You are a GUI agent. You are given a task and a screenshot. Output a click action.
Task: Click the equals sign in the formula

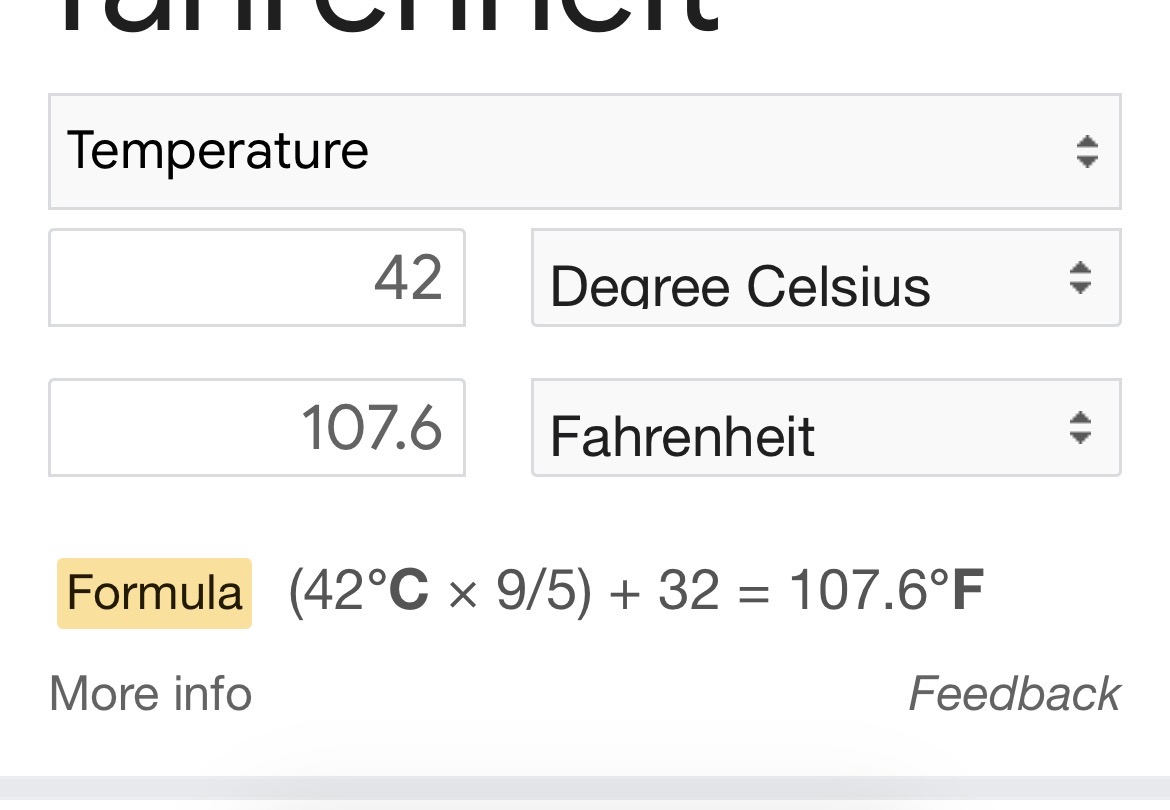pyautogui.click(x=753, y=592)
